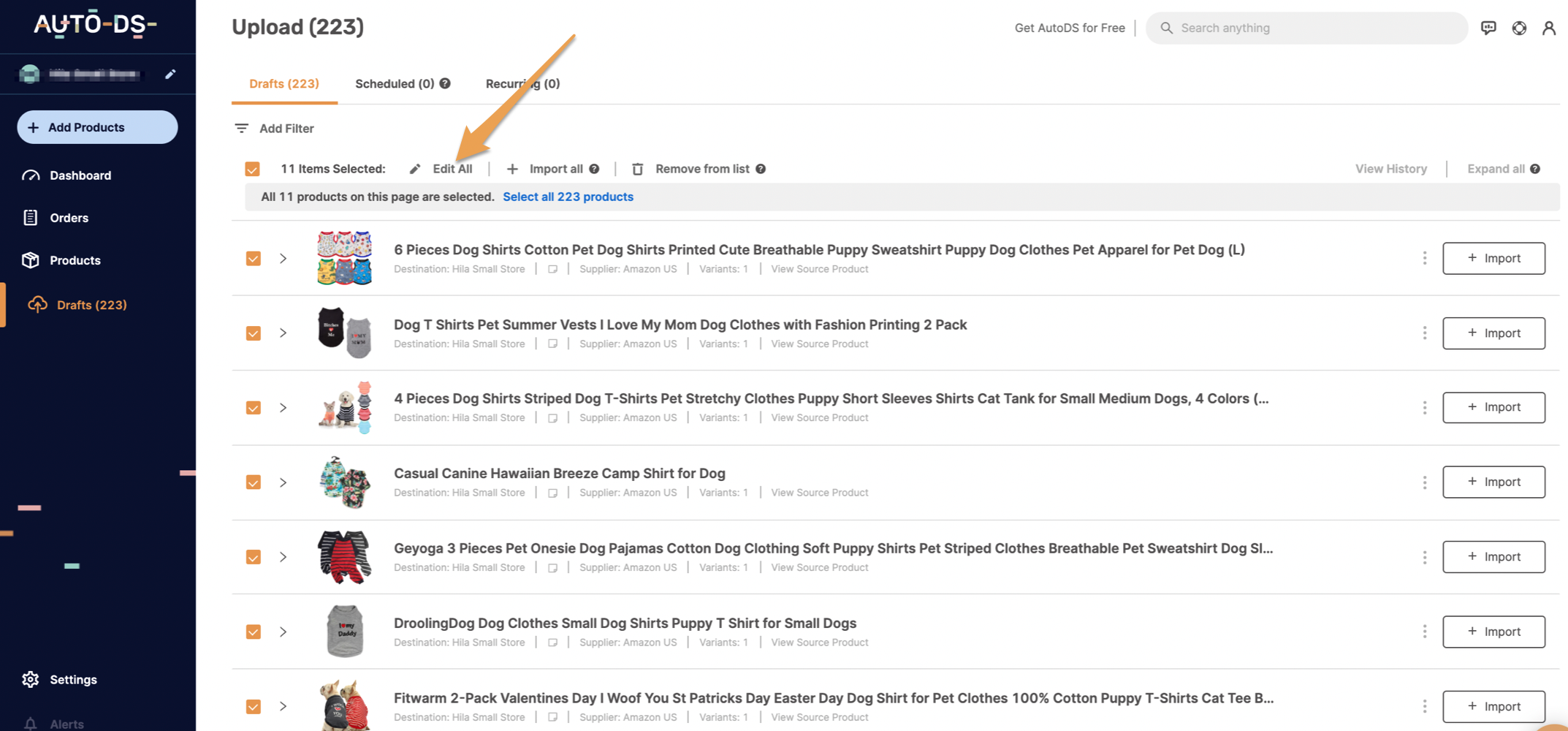Import the 6 Pieces Dog Shirts product
Viewport: 1568px width, 731px height.
coord(1493,258)
